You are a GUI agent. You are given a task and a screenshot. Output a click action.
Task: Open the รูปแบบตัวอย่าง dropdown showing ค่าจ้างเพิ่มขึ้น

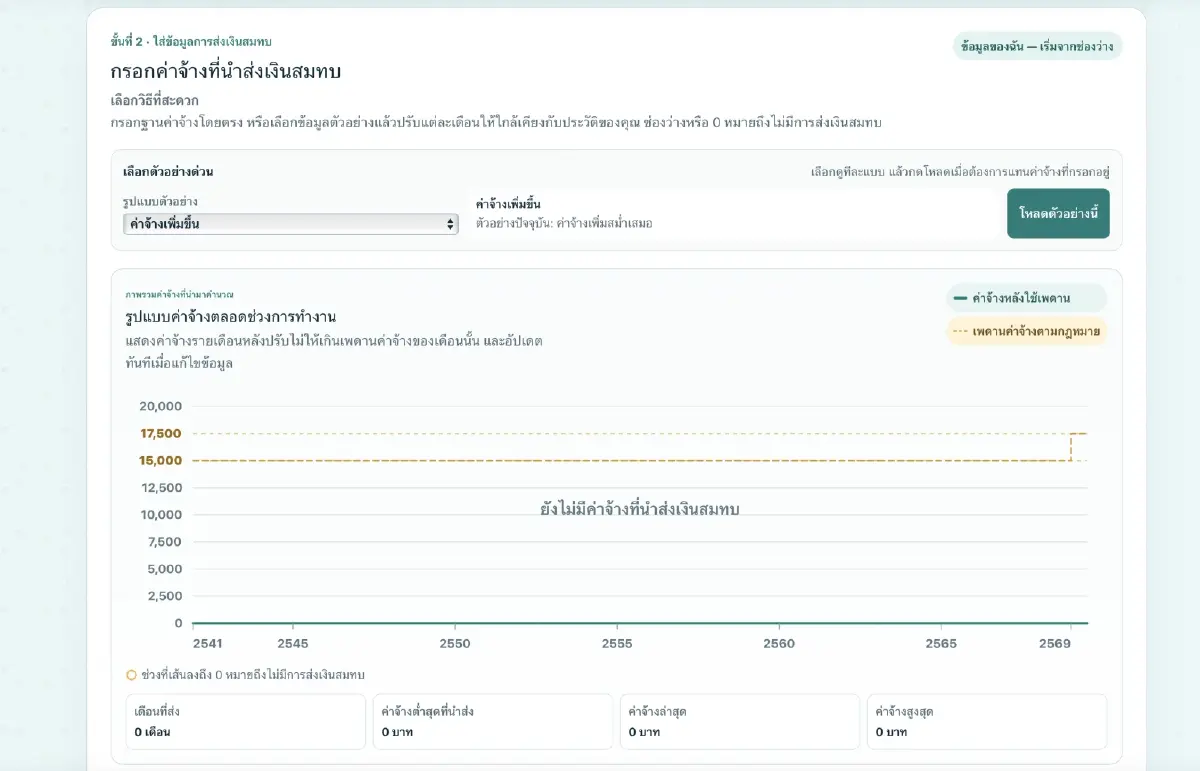tap(290, 224)
